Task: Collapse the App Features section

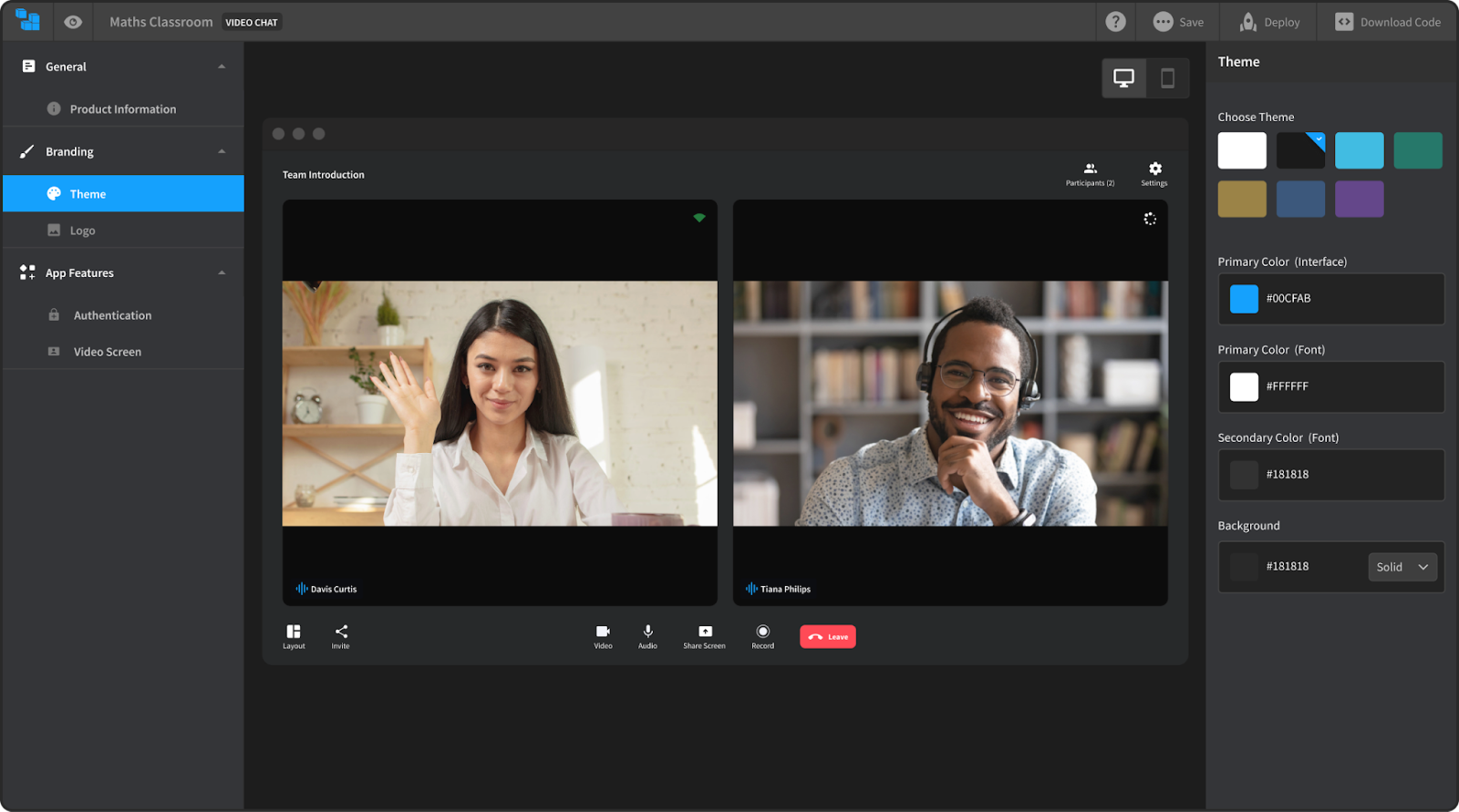Action: pos(222,272)
